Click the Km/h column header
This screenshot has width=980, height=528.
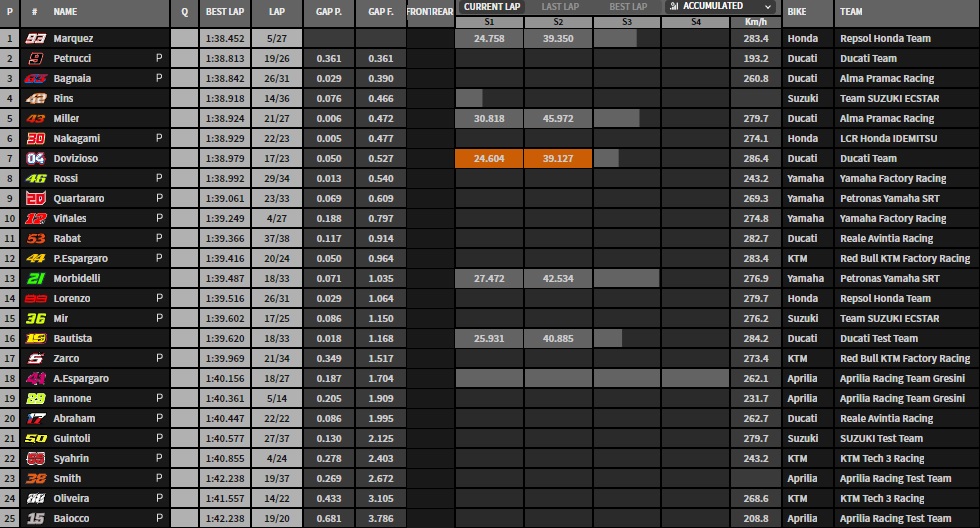tap(756, 22)
